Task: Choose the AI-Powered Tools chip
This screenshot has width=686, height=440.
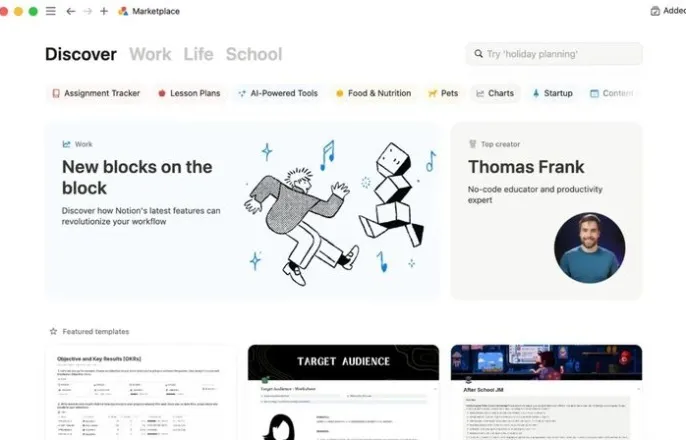Action: point(278,93)
